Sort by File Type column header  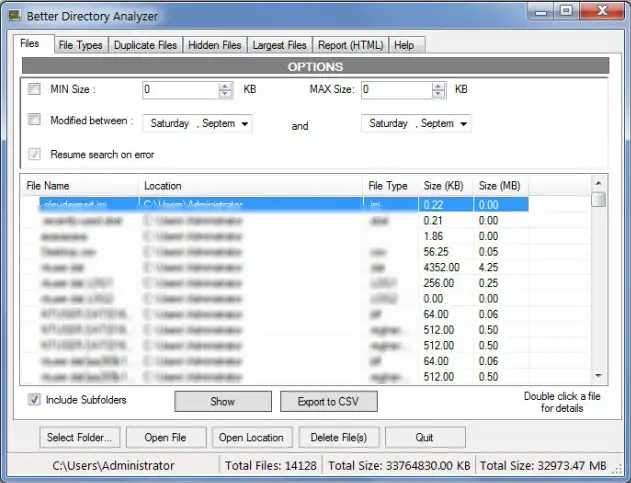click(391, 186)
